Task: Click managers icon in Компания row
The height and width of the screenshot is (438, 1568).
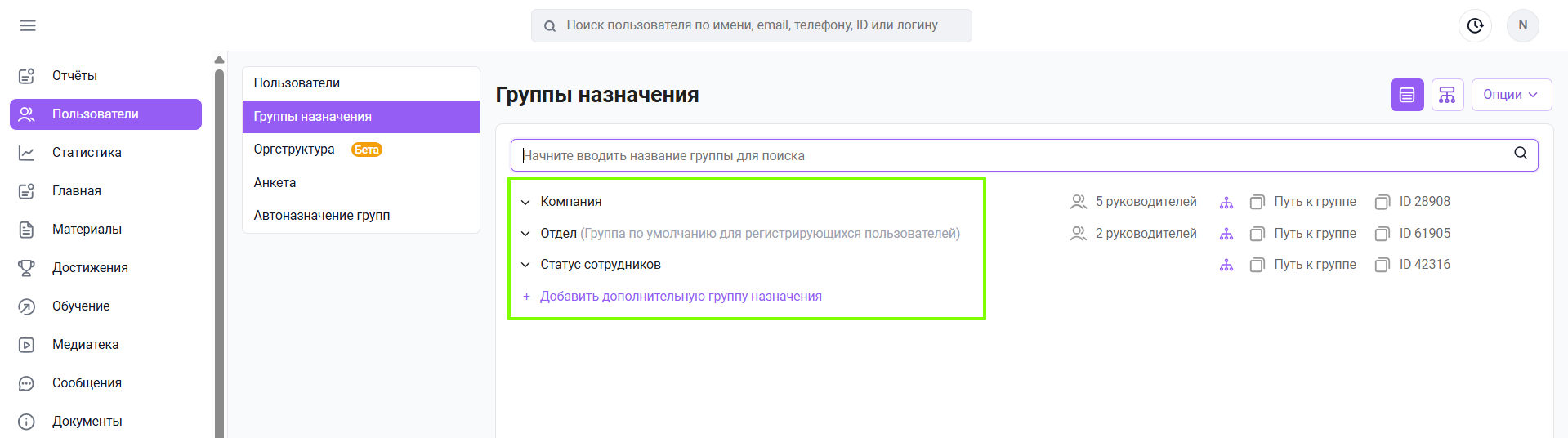Action: tap(1079, 202)
